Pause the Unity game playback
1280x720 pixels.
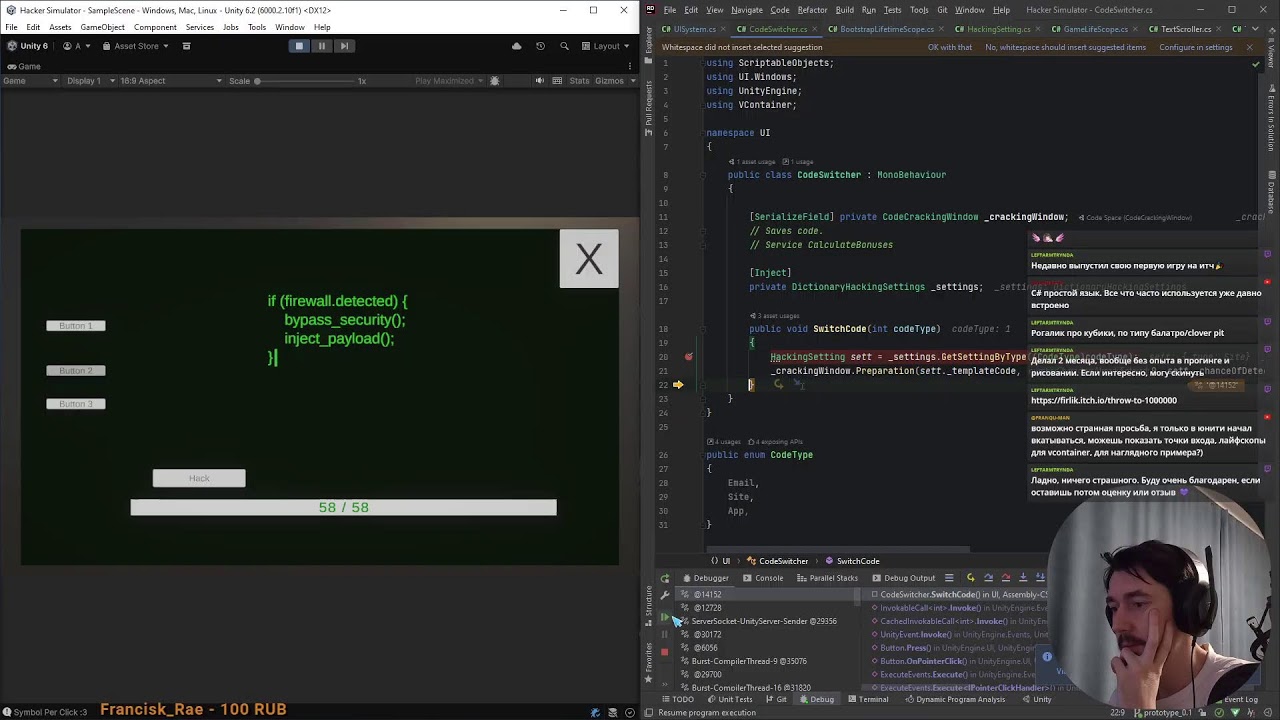coord(321,46)
